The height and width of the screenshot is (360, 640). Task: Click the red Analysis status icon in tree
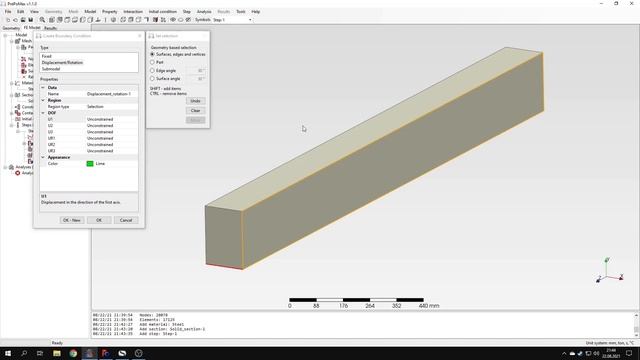click(18, 173)
